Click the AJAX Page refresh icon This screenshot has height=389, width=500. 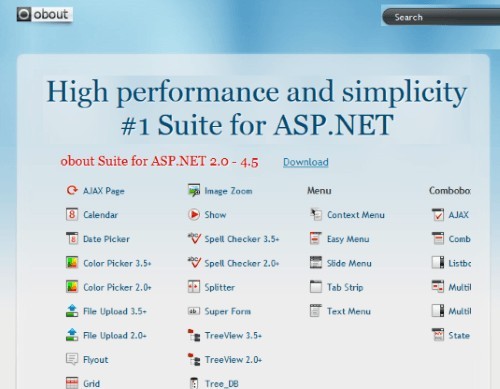[x=72, y=190]
